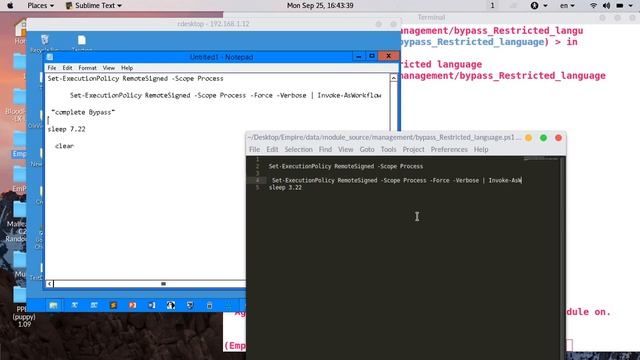The width and height of the screenshot is (640, 360).
Task: Open Notepad's View menu
Action: tap(109, 68)
